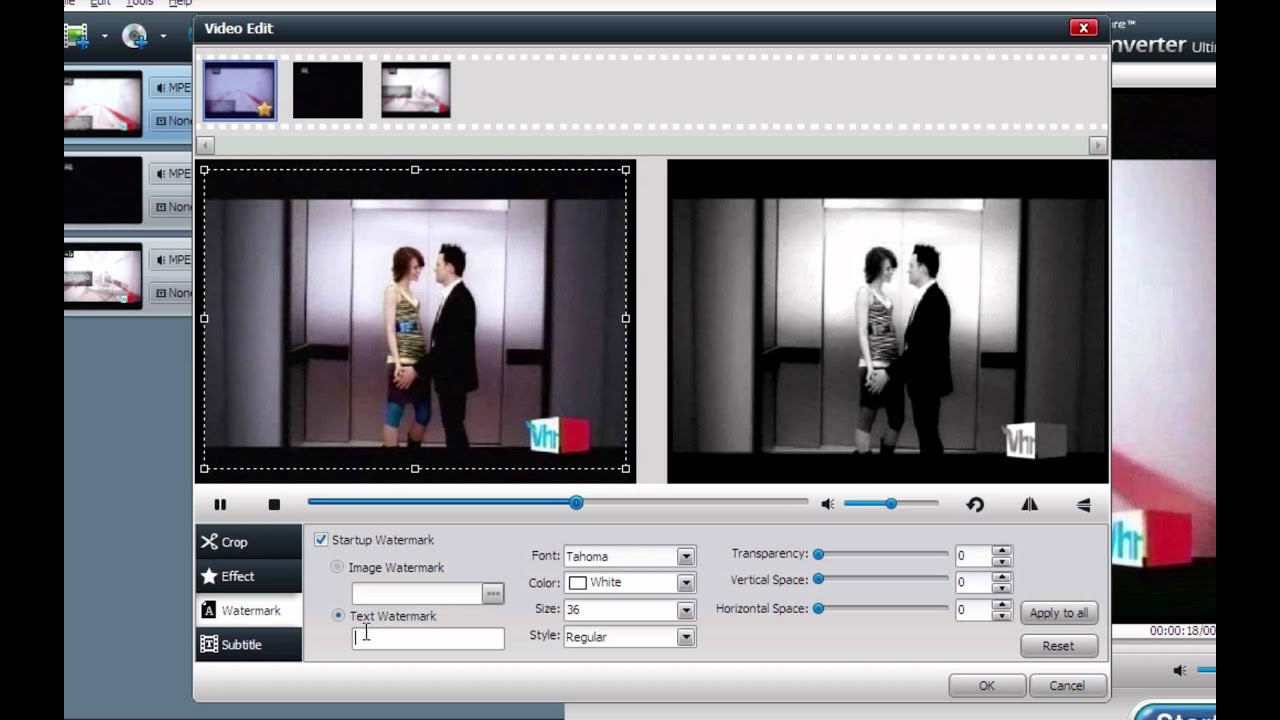Click the playback progress slider handle
This screenshot has width=1280, height=720.
point(576,503)
